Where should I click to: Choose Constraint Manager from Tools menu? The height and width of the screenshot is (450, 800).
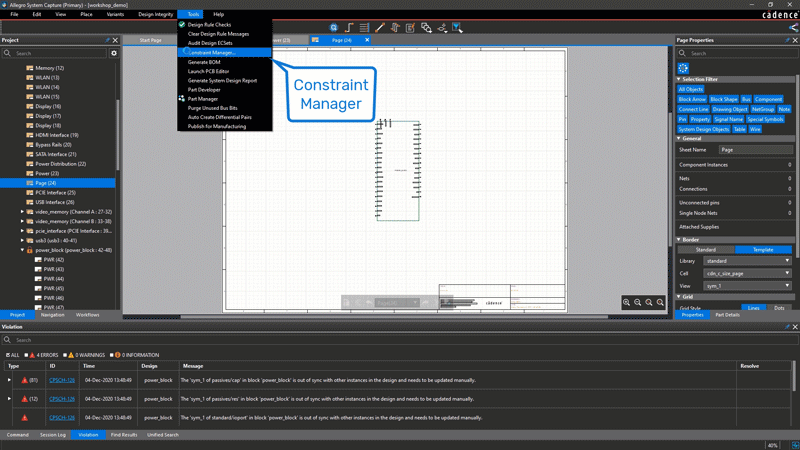click(224, 53)
